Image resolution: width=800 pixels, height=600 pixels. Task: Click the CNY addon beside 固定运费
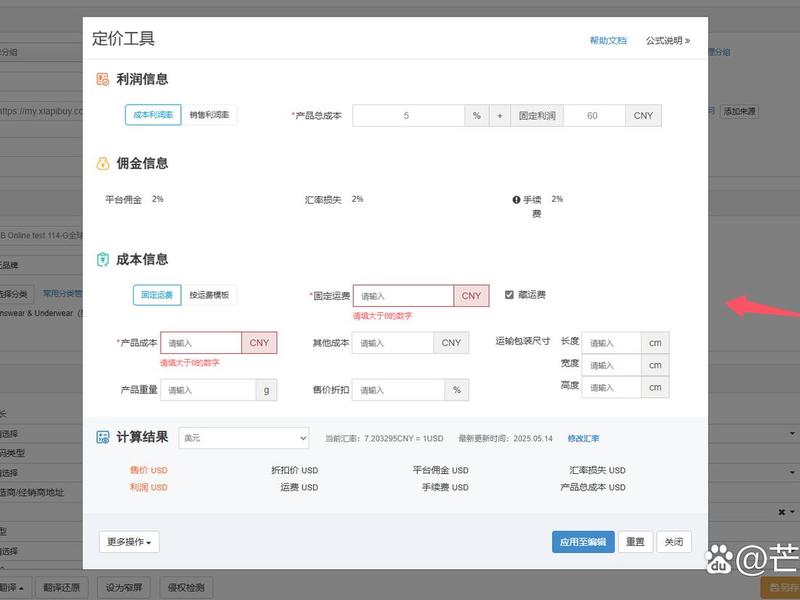pyautogui.click(x=471, y=296)
